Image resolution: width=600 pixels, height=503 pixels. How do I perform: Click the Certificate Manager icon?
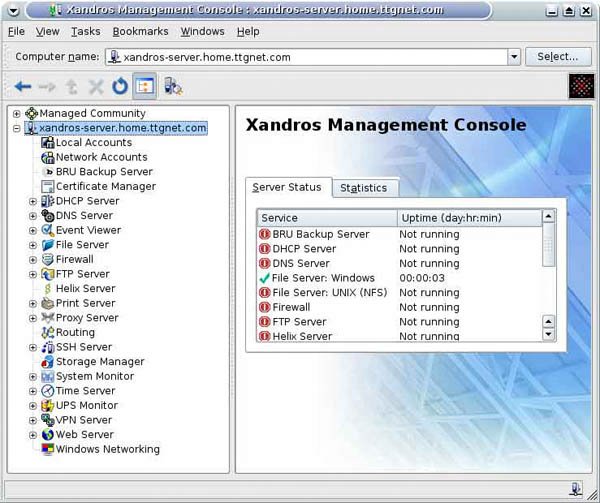[x=47, y=186]
